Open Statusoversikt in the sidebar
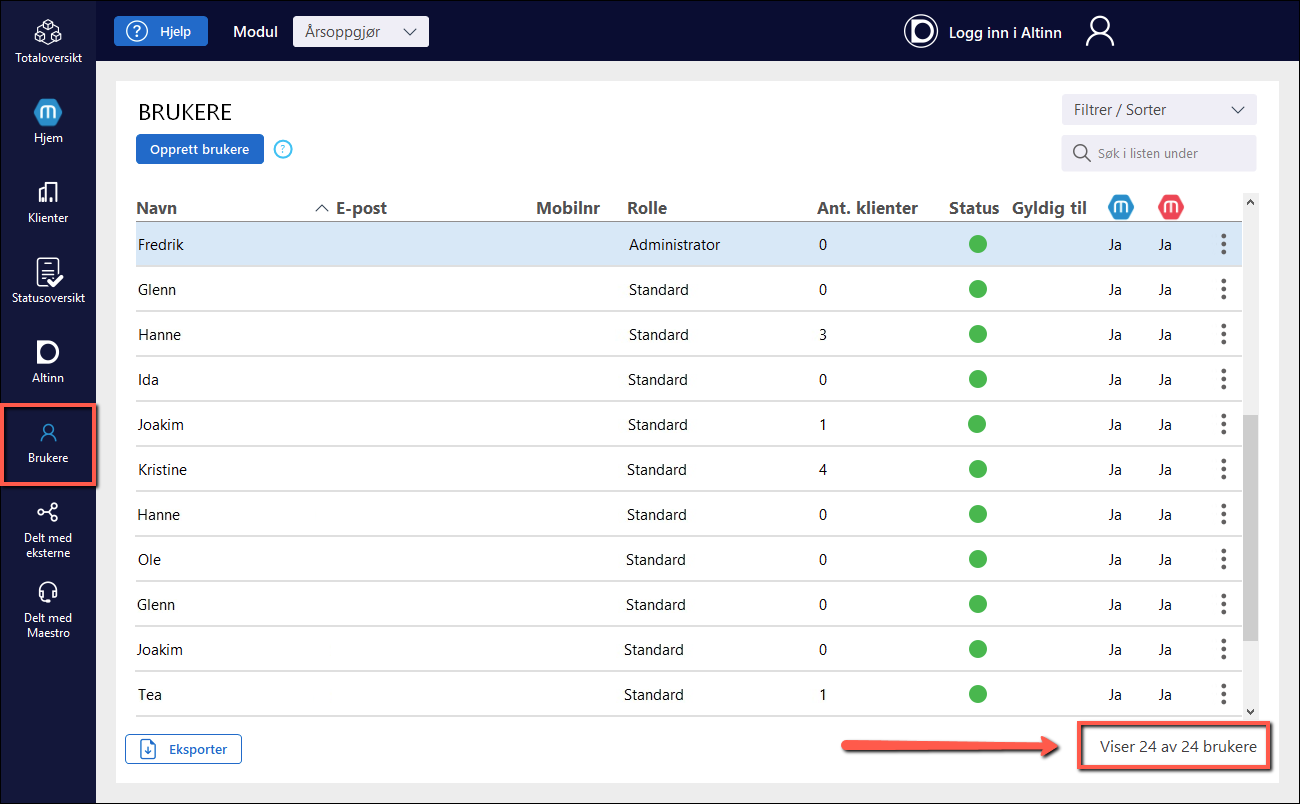The image size is (1300, 804). point(48,282)
